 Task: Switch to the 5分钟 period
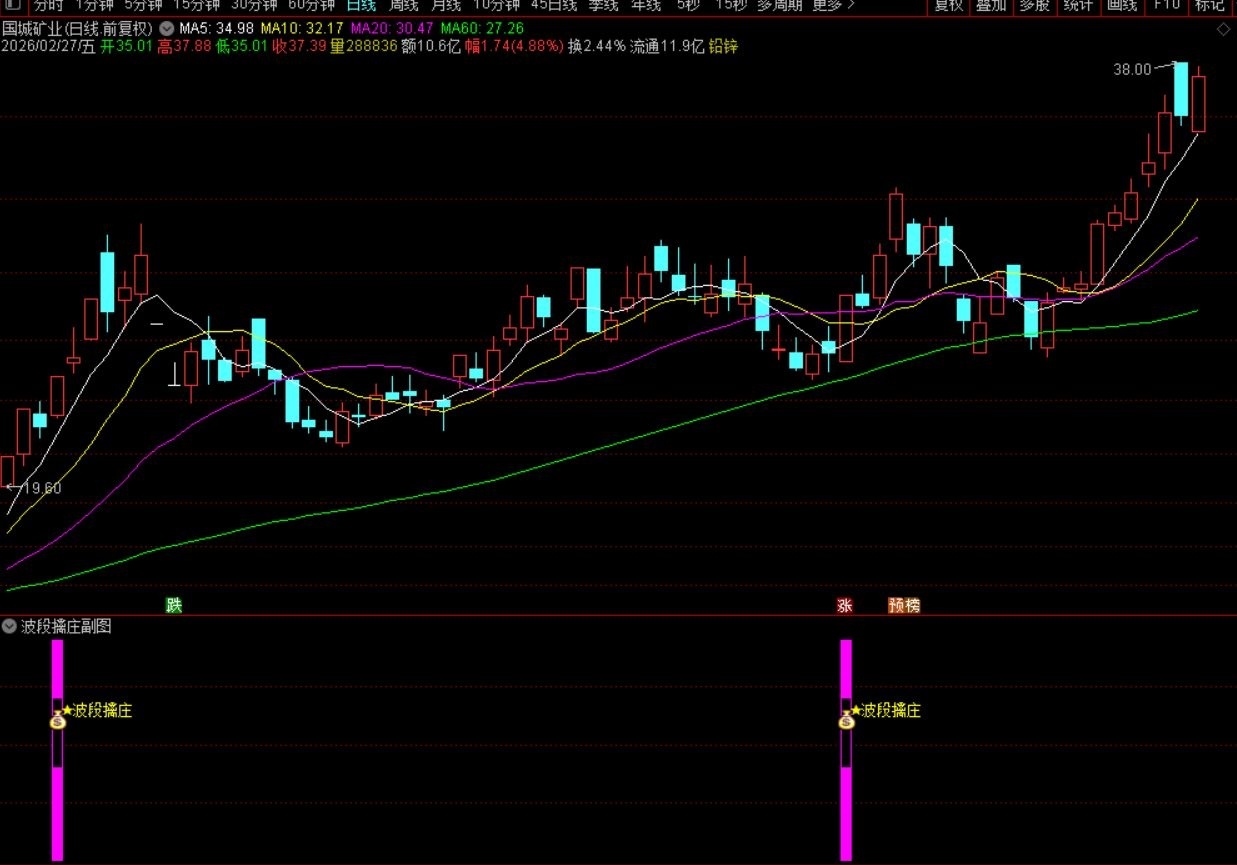tap(143, 5)
